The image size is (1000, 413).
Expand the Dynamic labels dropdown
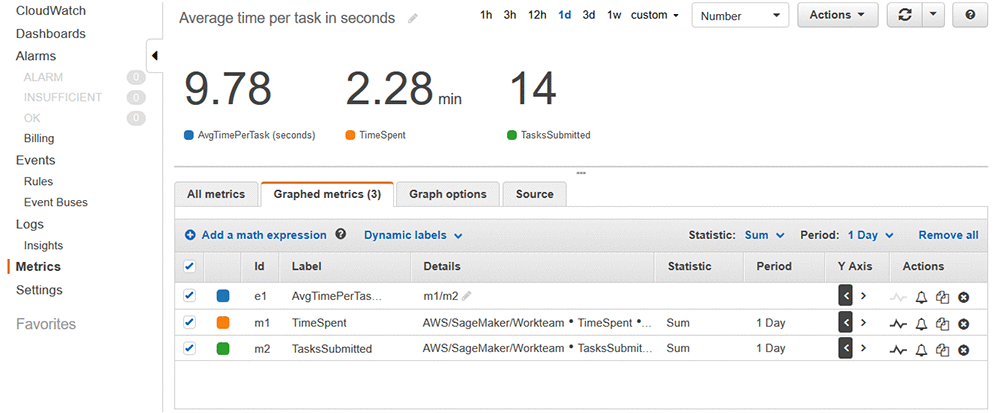tap(413, 235)
